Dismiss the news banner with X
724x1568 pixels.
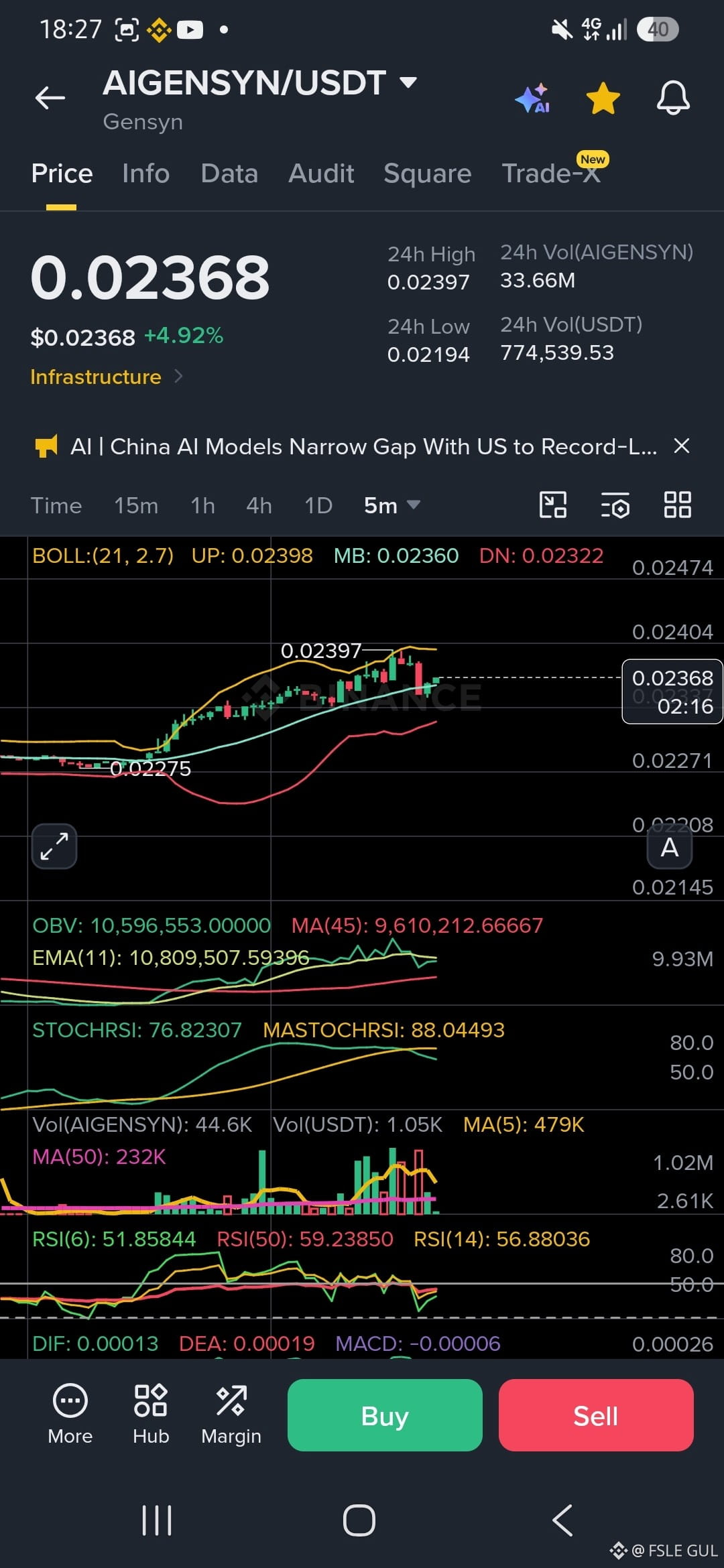click(x=682, y=446)
